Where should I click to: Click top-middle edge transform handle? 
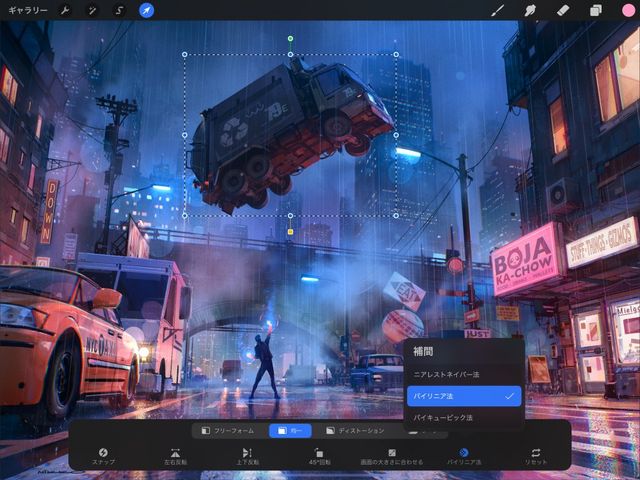coord(290,54)
